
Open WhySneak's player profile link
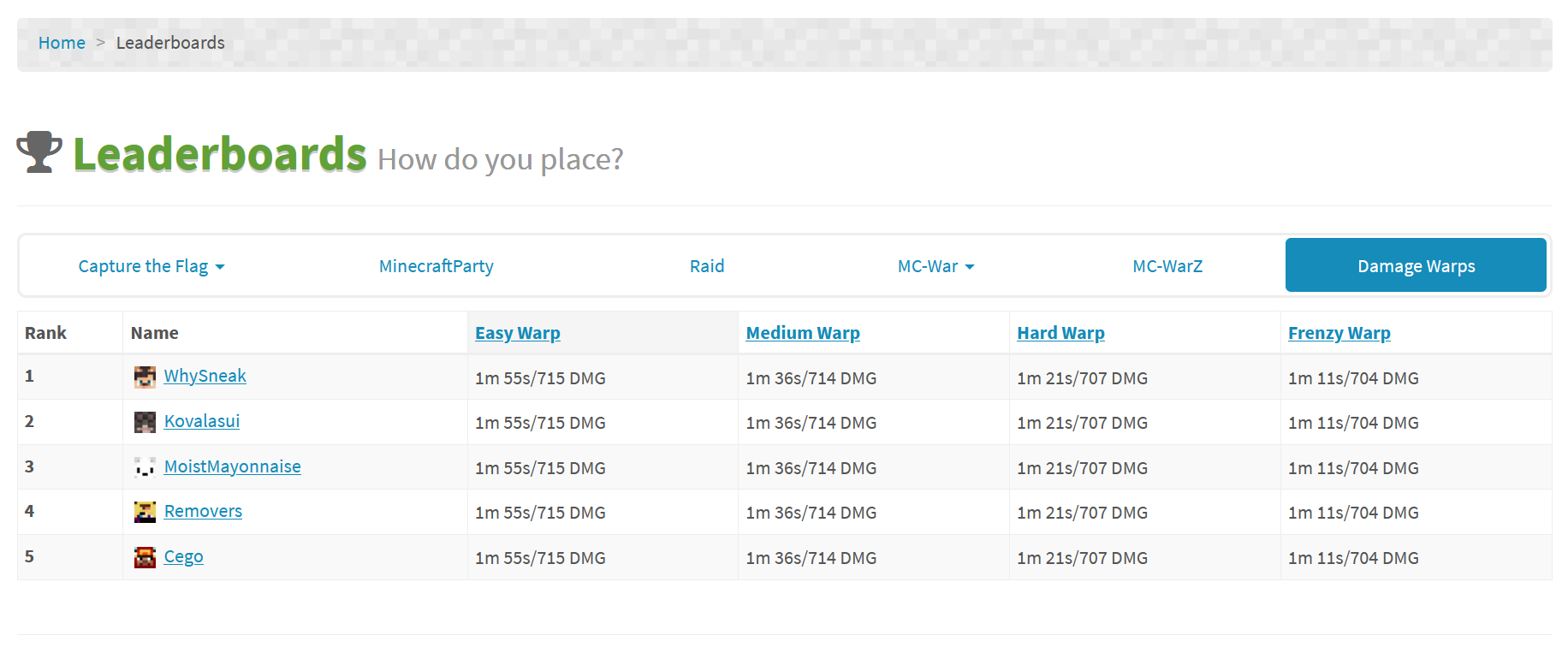[x=205, y=376]
